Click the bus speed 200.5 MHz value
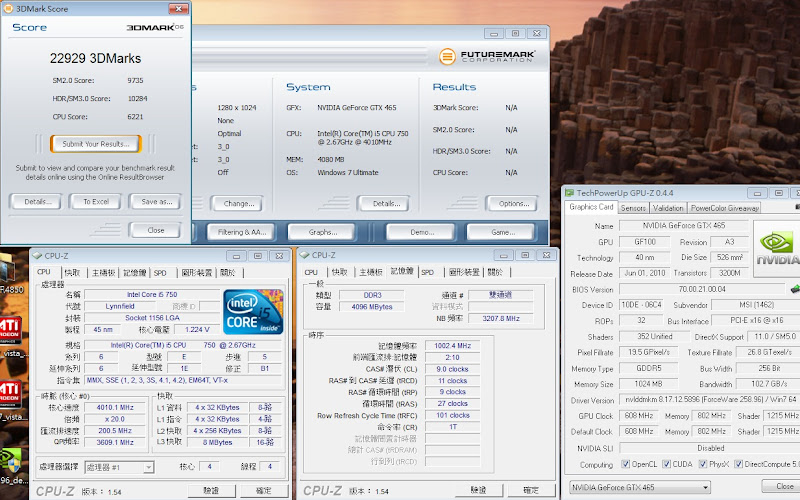Image resolution: width=800 pixels, height=500 pixels. 115,431
